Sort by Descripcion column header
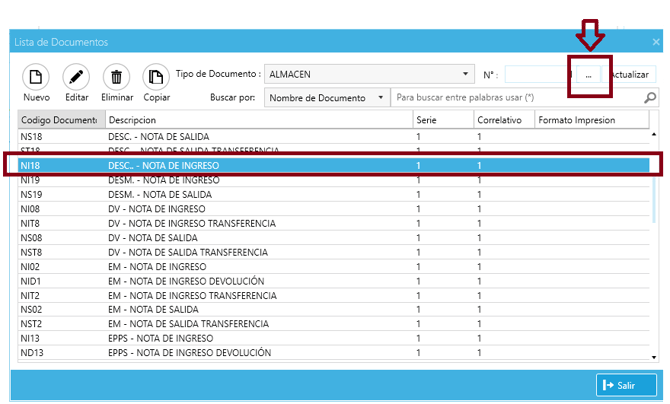670x404 pixels. (x=258, y=120)
